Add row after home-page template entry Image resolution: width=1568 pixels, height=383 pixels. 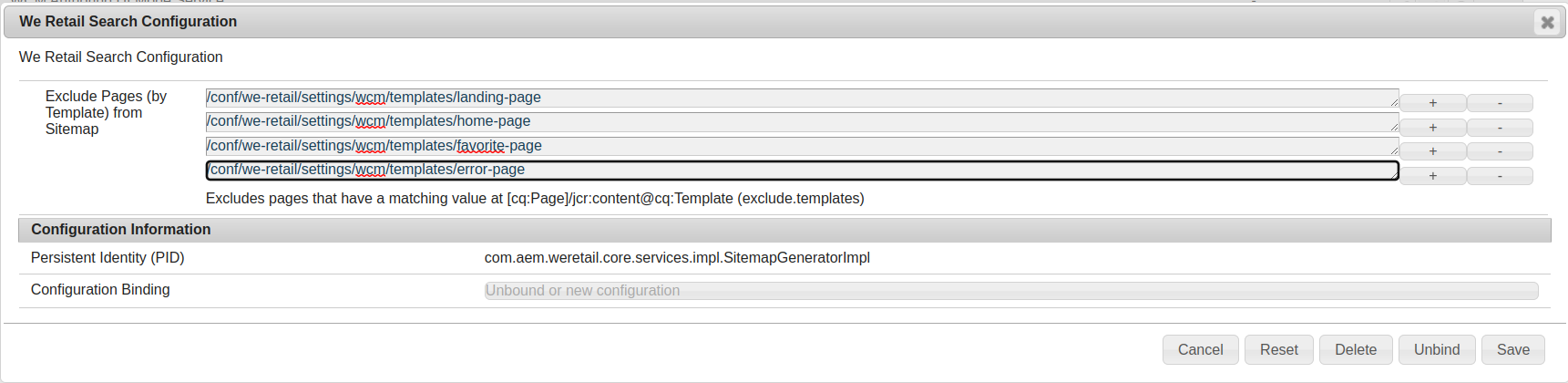[1432, 128]
